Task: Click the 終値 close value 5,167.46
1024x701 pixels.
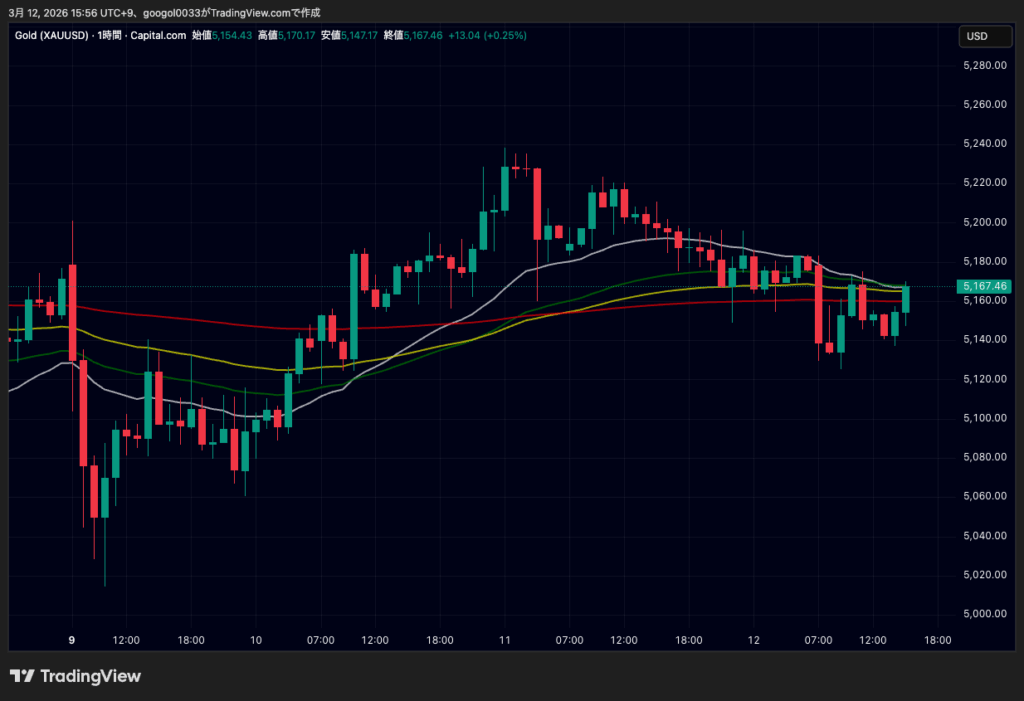Action: [x=423, y=36]
